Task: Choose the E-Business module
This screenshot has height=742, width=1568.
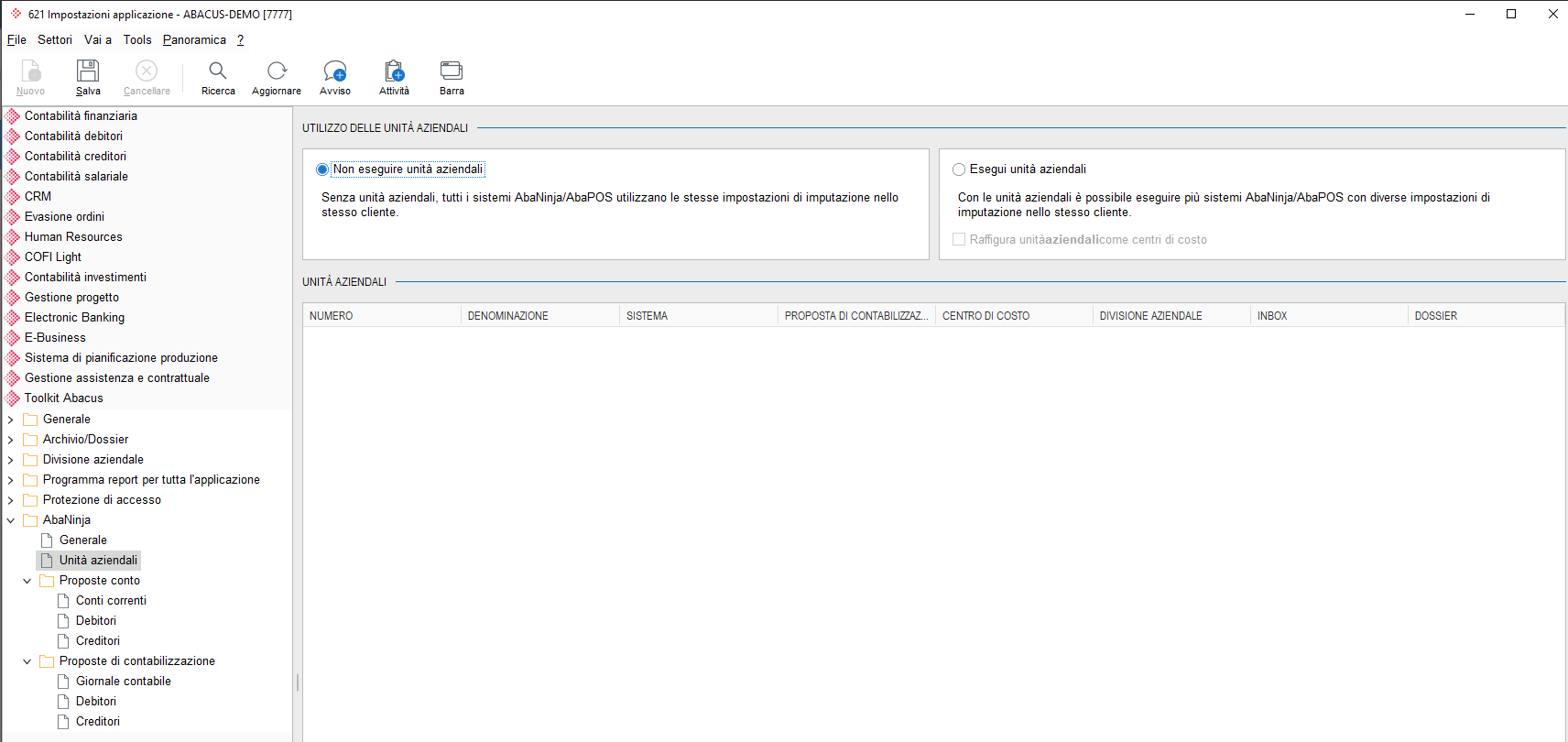Action: (55, 338)
